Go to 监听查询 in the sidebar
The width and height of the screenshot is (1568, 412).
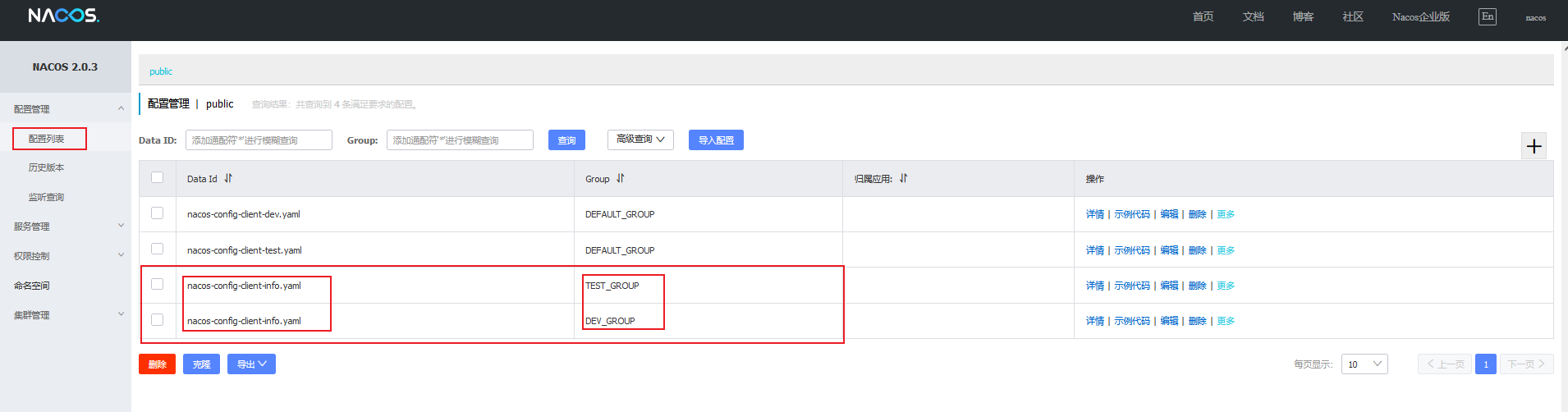(x=47, y=197)
